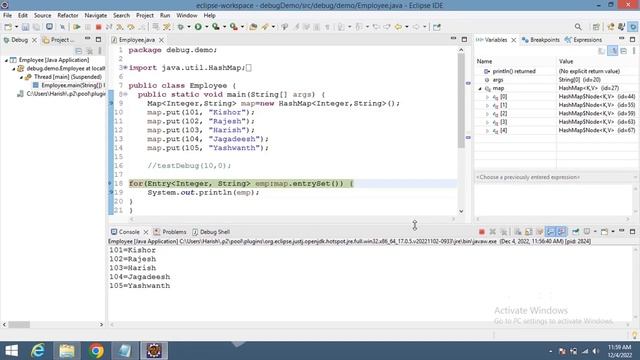Image resolution: width=640 pixels, height=360 pixels.
Task: Click the Coverage launch icon
Action: (216, 27)
